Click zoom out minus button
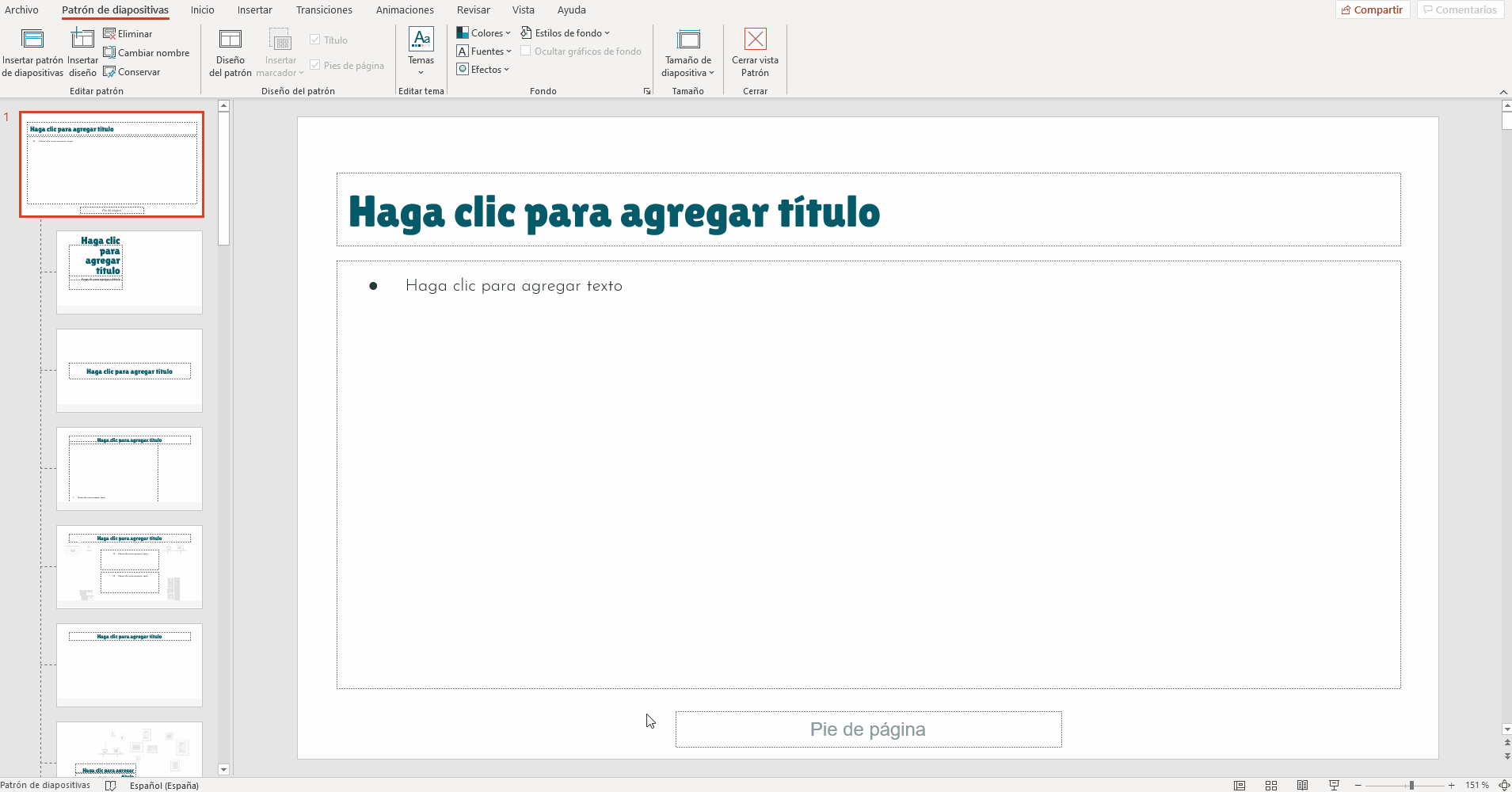 coord(1358,785)
